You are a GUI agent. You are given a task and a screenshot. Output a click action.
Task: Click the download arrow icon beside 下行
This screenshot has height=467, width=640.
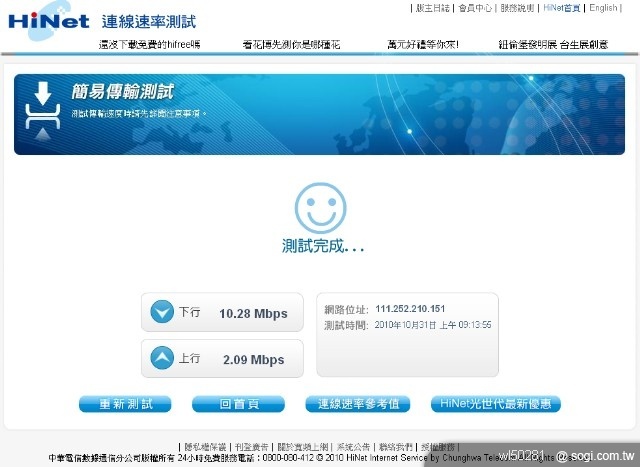pos(162,313)
